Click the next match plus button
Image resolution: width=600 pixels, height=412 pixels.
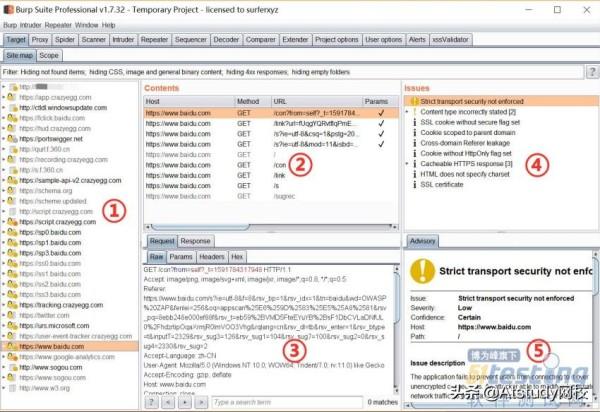pyautogui.click(x=185, y=402)
